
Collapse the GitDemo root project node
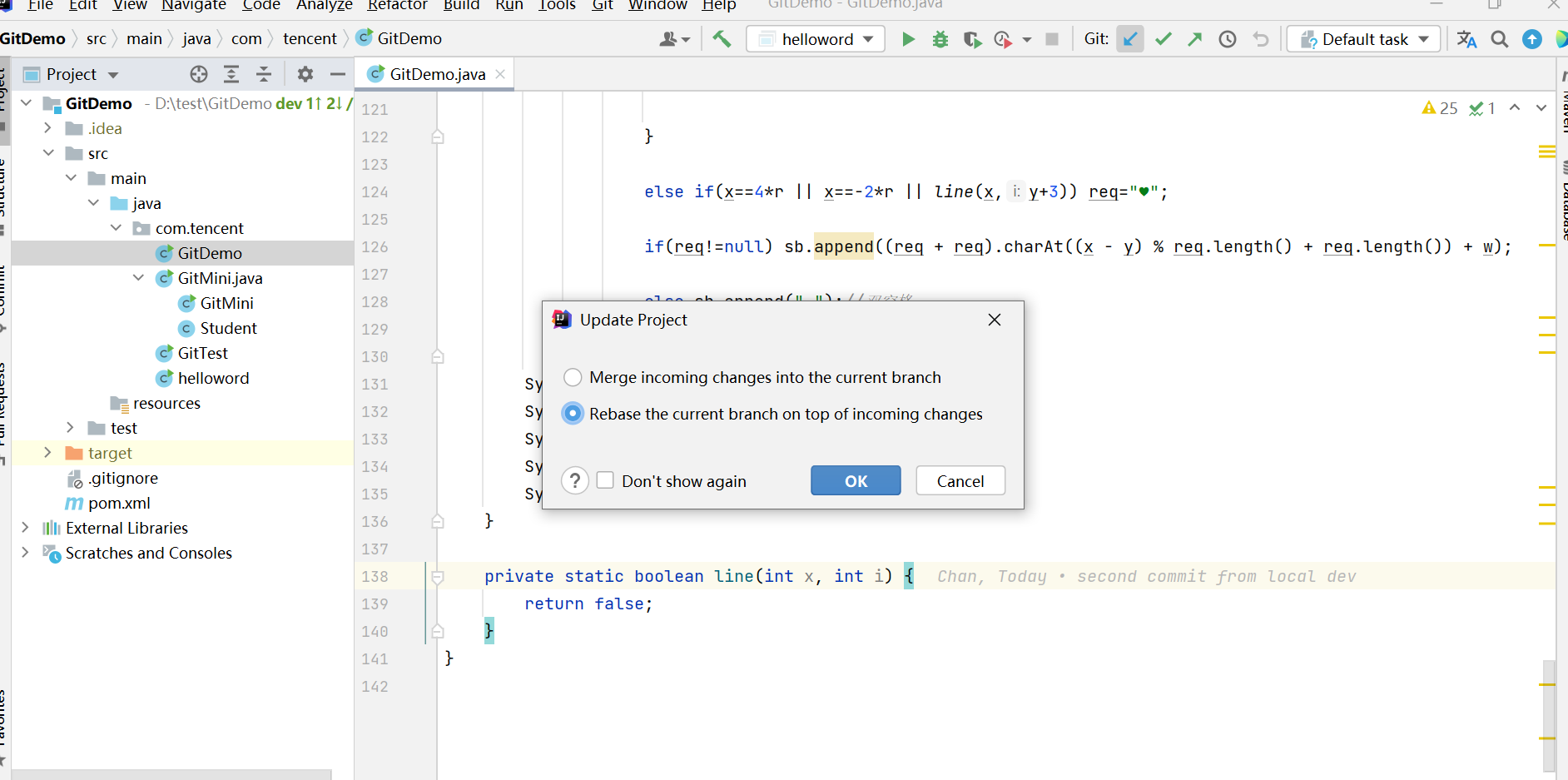click(x=26, y=103)
